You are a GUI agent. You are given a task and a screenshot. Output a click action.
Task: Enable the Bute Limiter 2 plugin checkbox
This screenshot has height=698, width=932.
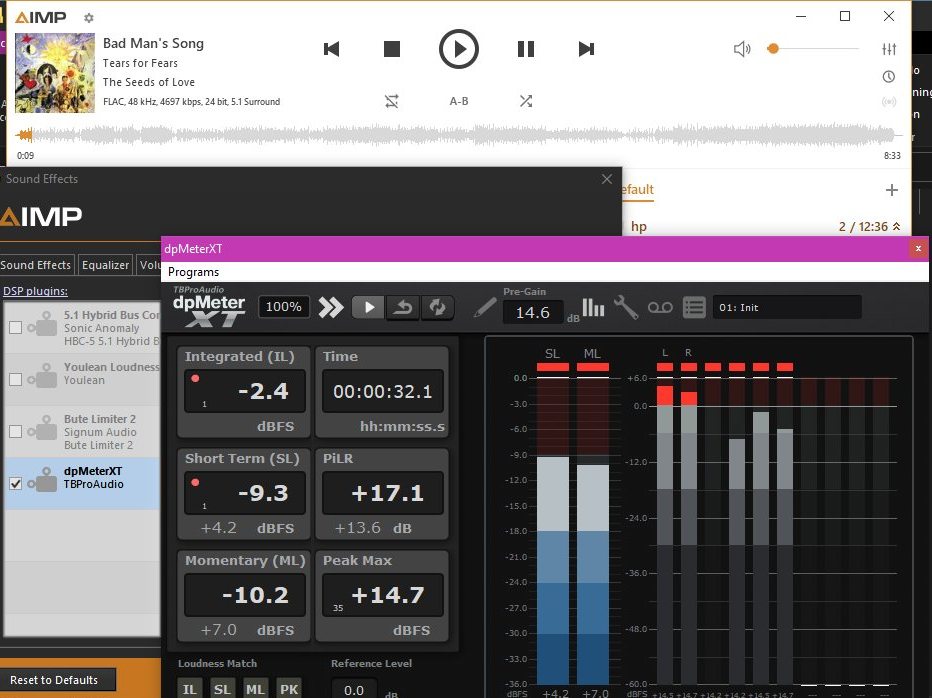(x=15, y=431)
